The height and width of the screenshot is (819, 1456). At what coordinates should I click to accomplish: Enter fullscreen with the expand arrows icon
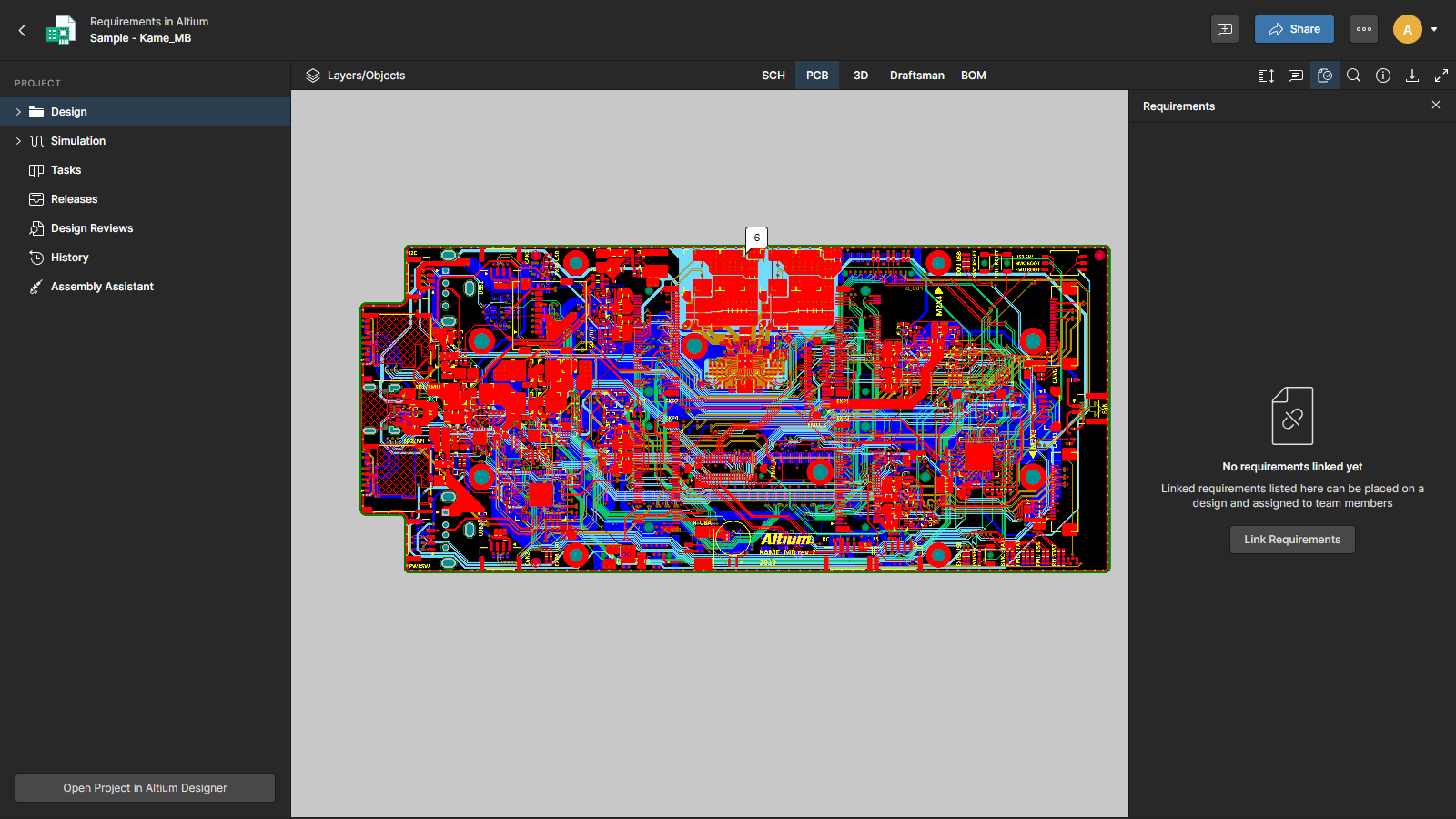coord(1441,76)
